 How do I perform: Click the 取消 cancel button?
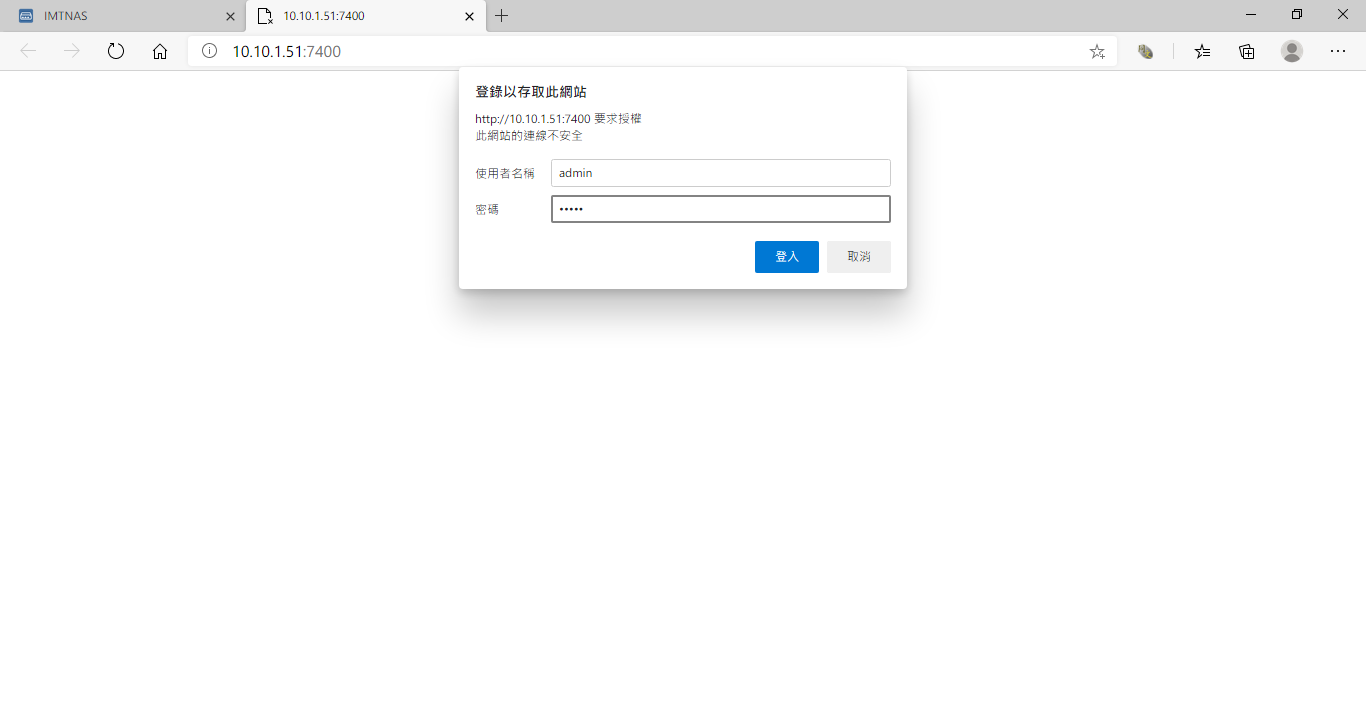coord(859,257)
